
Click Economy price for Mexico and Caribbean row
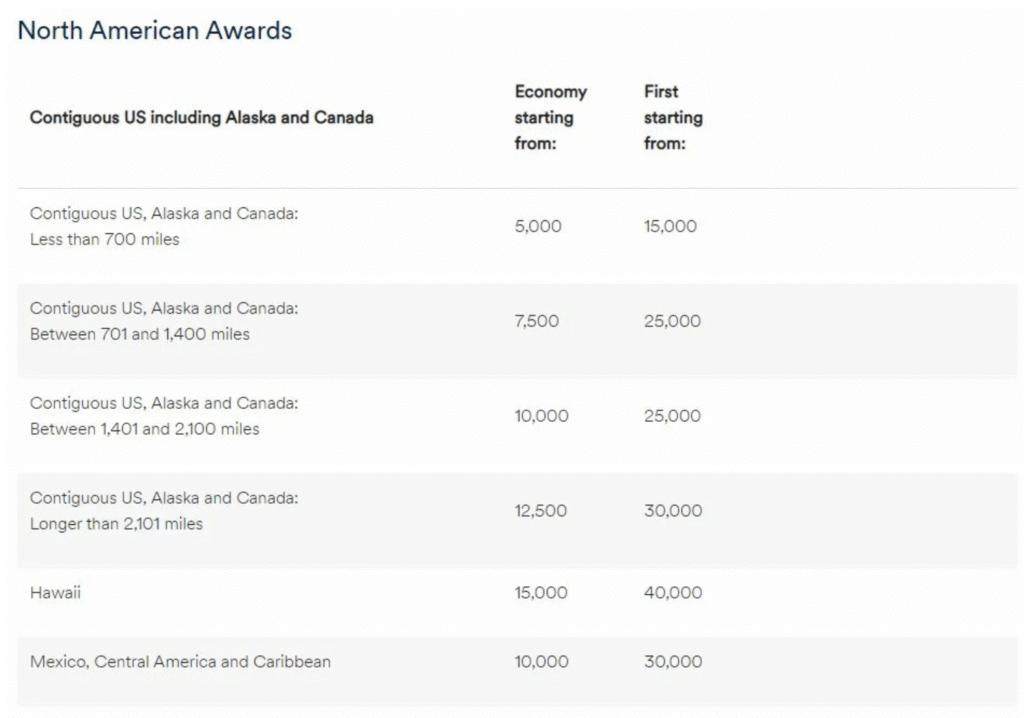tap(541, 662)
